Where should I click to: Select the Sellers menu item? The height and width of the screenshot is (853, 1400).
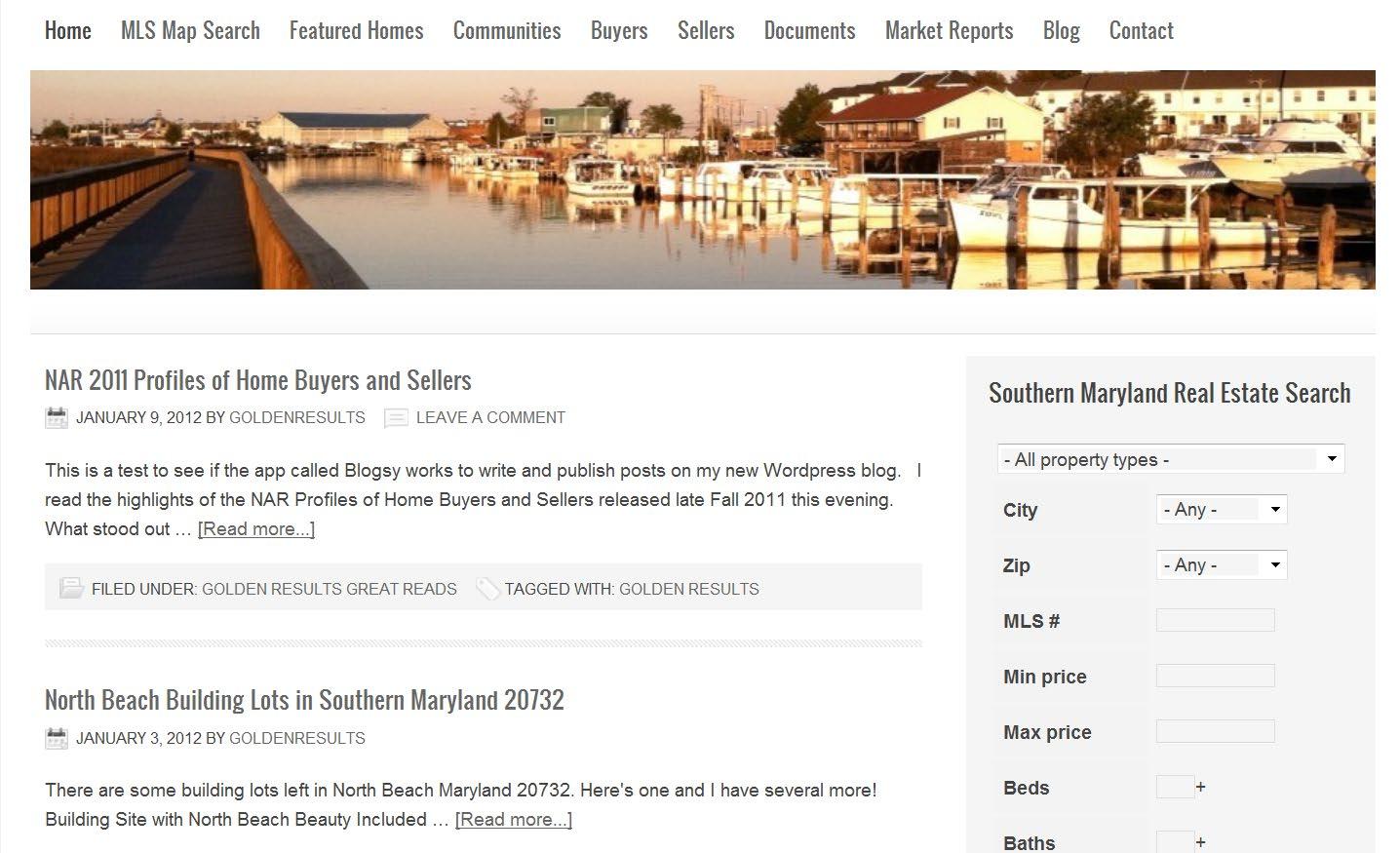click(706, 30)
